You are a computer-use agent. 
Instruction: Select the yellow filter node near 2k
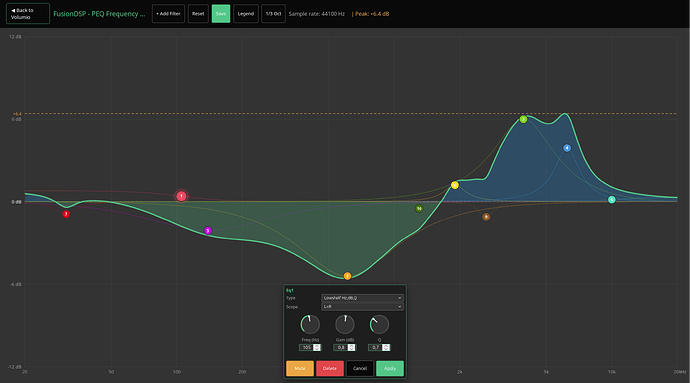click(x=455, y=185)
